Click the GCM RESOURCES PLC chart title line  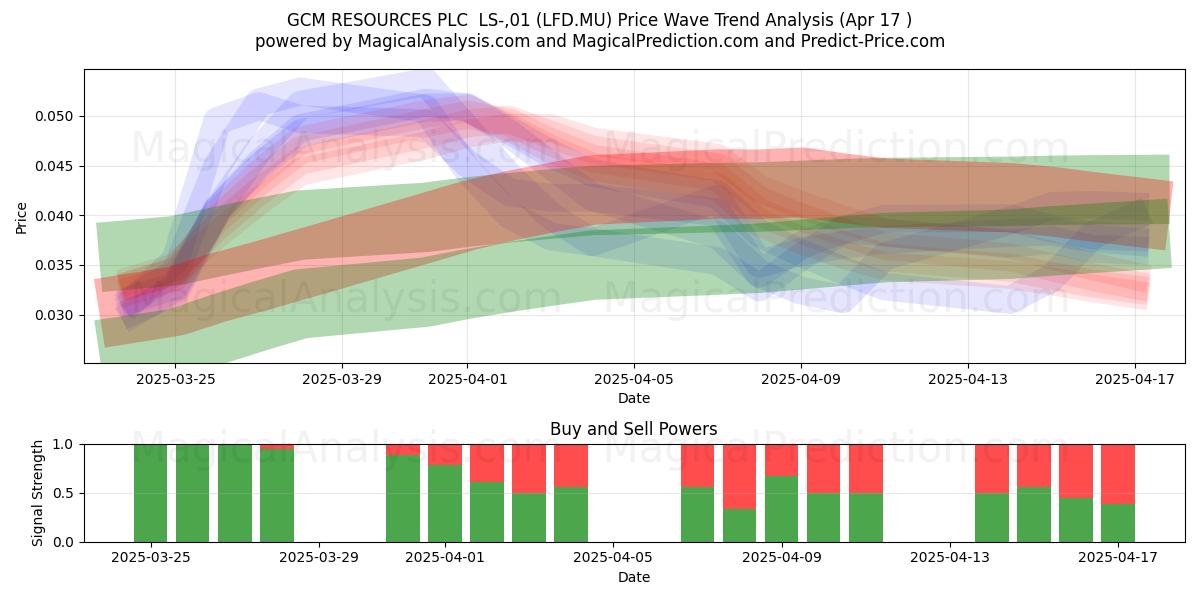[x=600, y=20]
